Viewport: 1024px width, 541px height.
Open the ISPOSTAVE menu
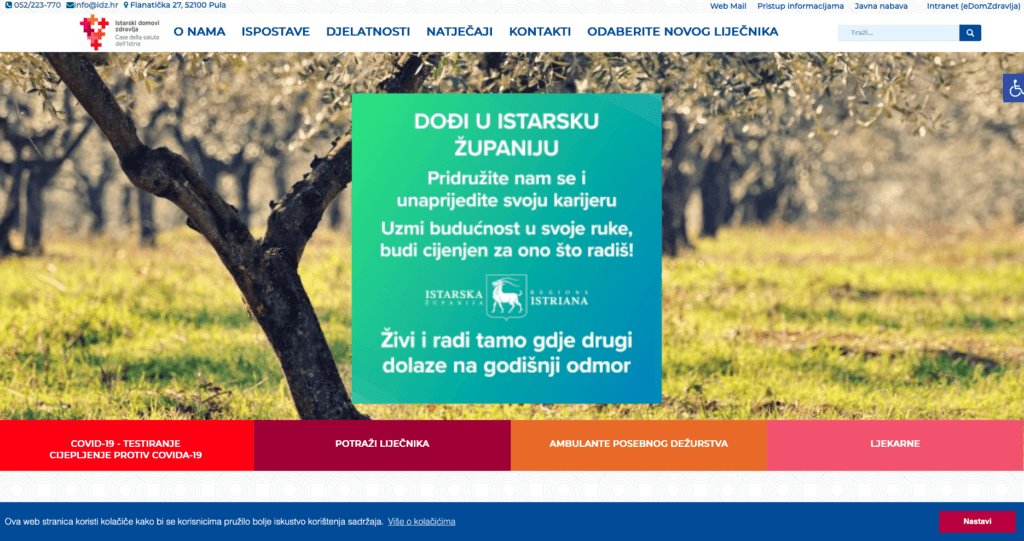tap(276, 31)
